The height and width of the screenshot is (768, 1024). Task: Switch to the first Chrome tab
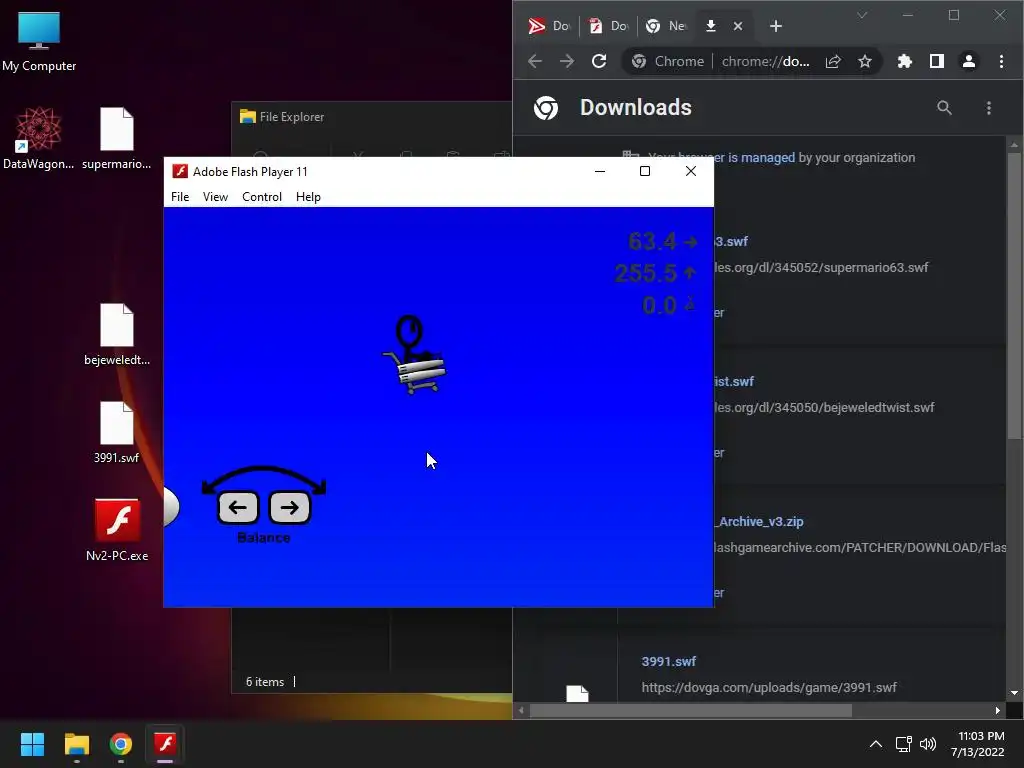point(549,26)
